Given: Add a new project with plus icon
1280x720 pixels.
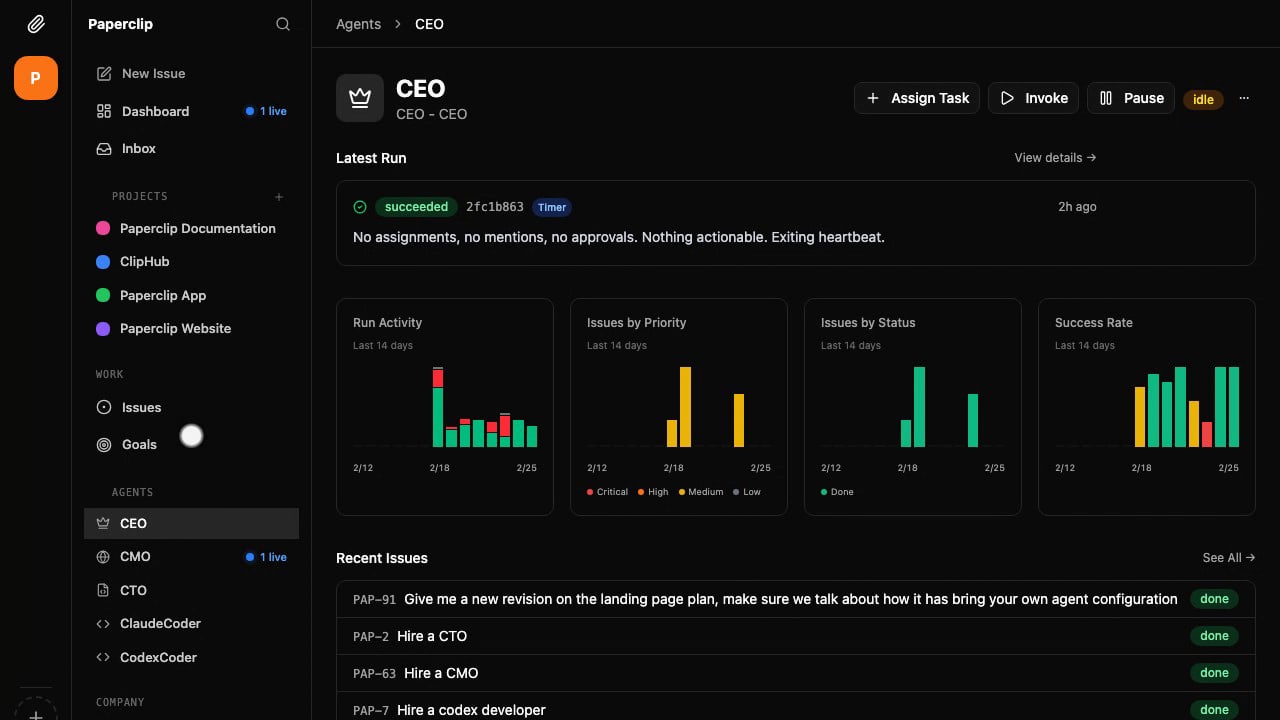Looking at the screenshot, I should (279, 197).
